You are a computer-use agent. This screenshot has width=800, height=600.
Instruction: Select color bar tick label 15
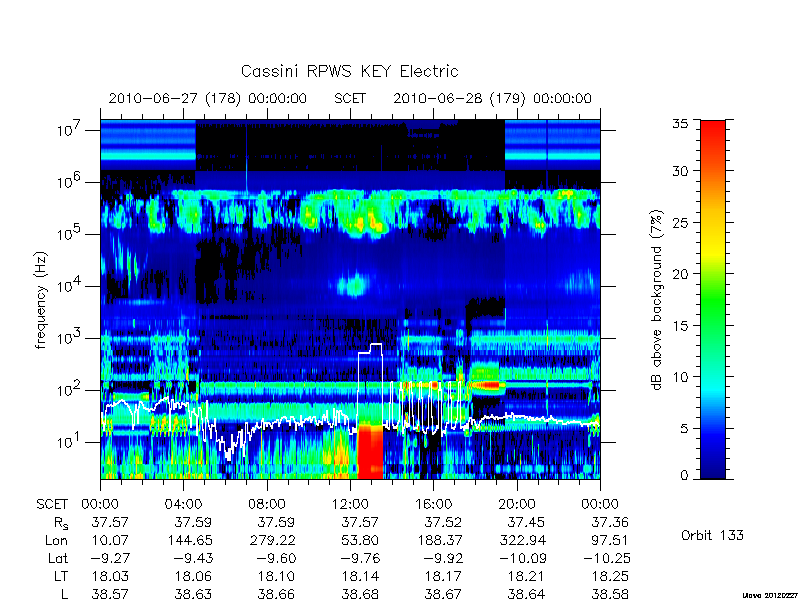[x=680, y=326]
